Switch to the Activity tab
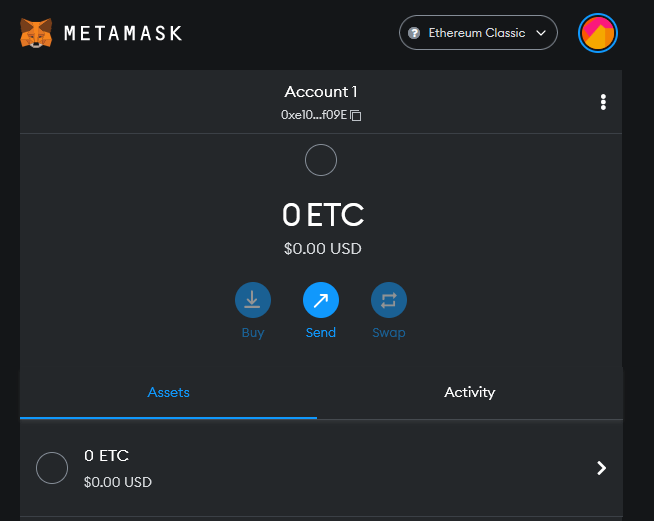The height and width of the screenshot is (521, 654). click(x=470, y=393)
